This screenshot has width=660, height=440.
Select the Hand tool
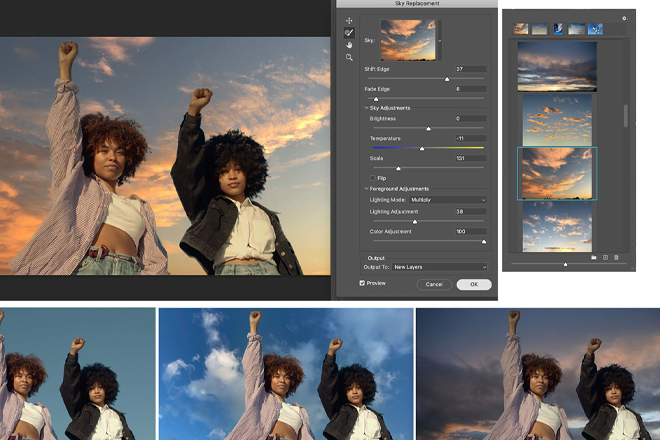pyautogui.click(x=349, y=45)
